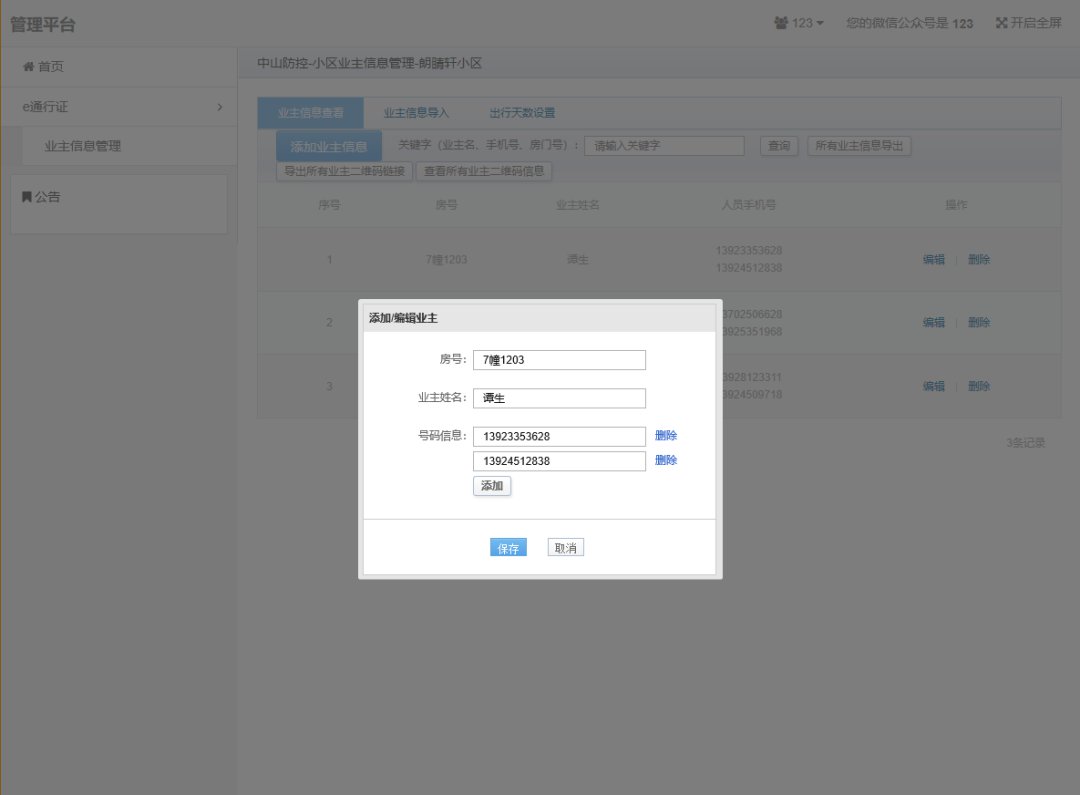Screen dimensions: 1080x795
Task: Click the bookmark icon next to 公告
Action: 27,197
